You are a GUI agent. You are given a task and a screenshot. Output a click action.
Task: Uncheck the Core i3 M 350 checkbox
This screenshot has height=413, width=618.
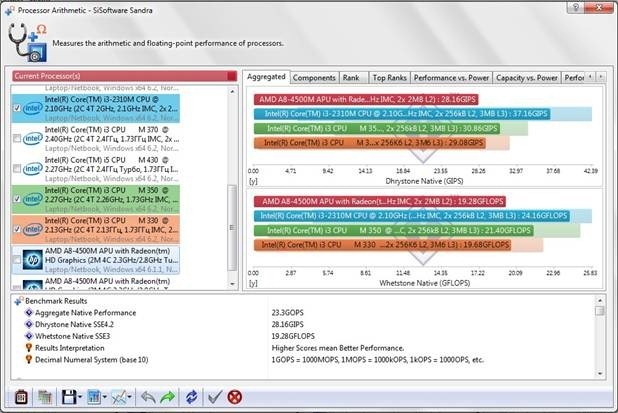17,199
